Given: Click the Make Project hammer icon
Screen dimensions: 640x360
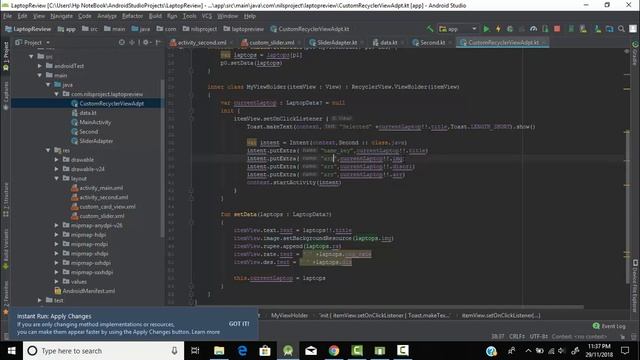Looking at the screenshot, I should click(x=430, y=29).
